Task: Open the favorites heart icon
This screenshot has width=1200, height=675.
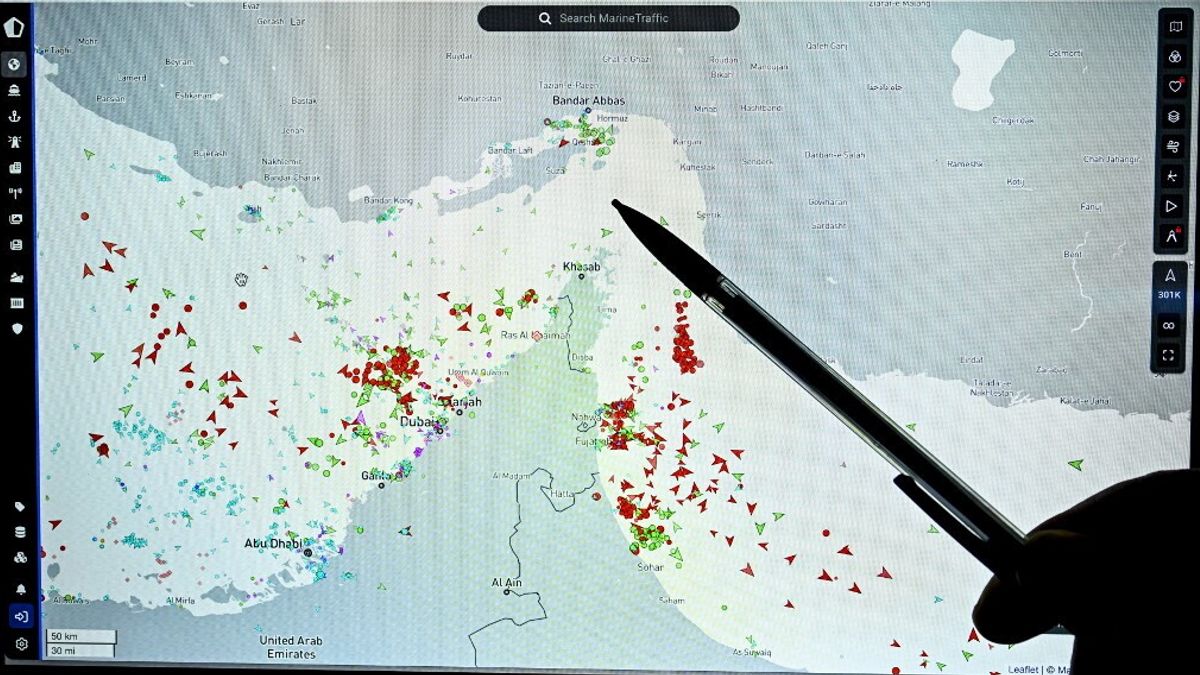Action: pyautogui.click(x=1174, y=86)
